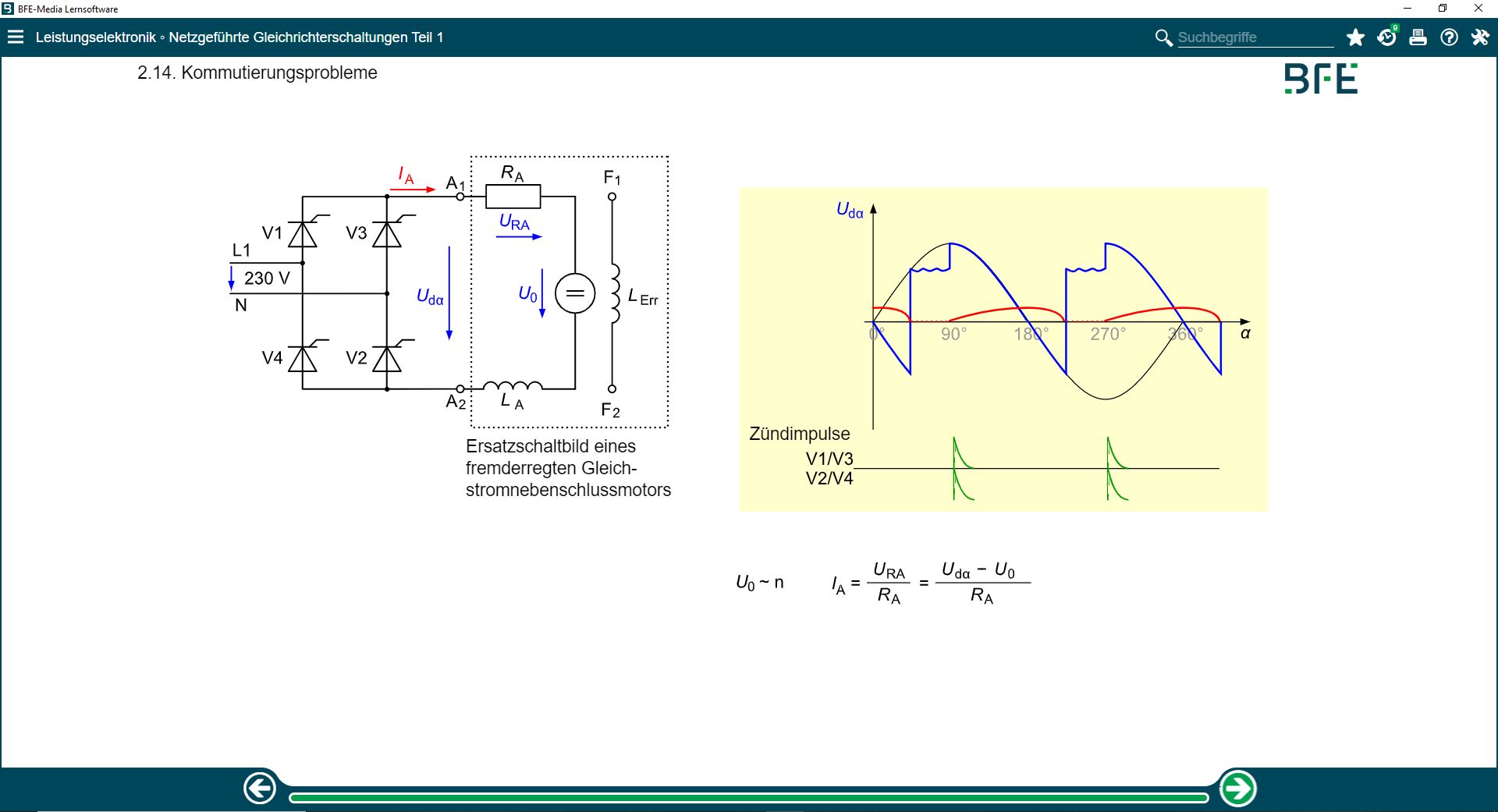This screenshot has width=1498, height=812.
Task: Click the yellow Udα waveform graph
Action: click(x=1003, y=349)
